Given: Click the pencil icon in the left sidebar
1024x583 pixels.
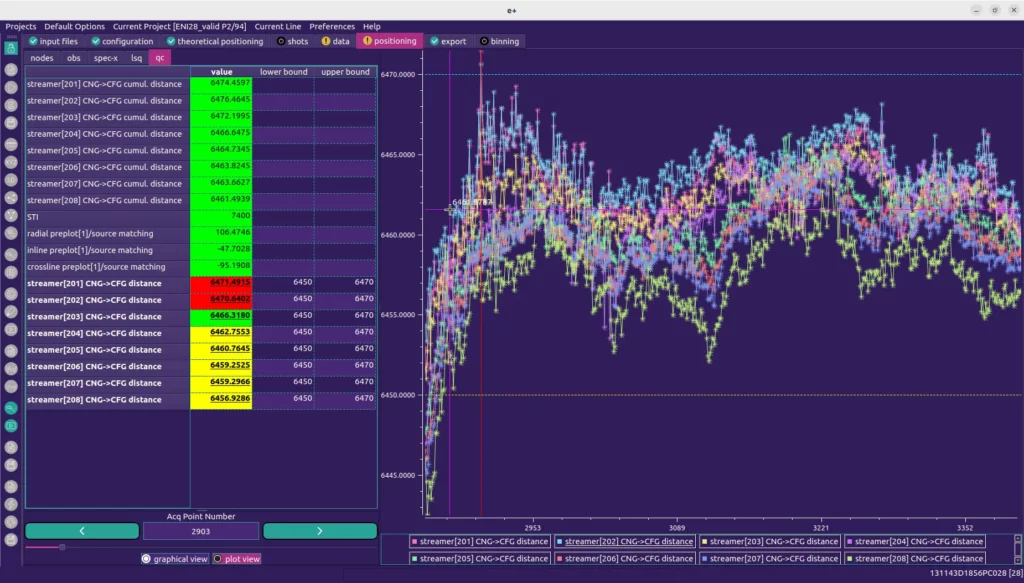Looking at the screenshot, I should (10, 311).
